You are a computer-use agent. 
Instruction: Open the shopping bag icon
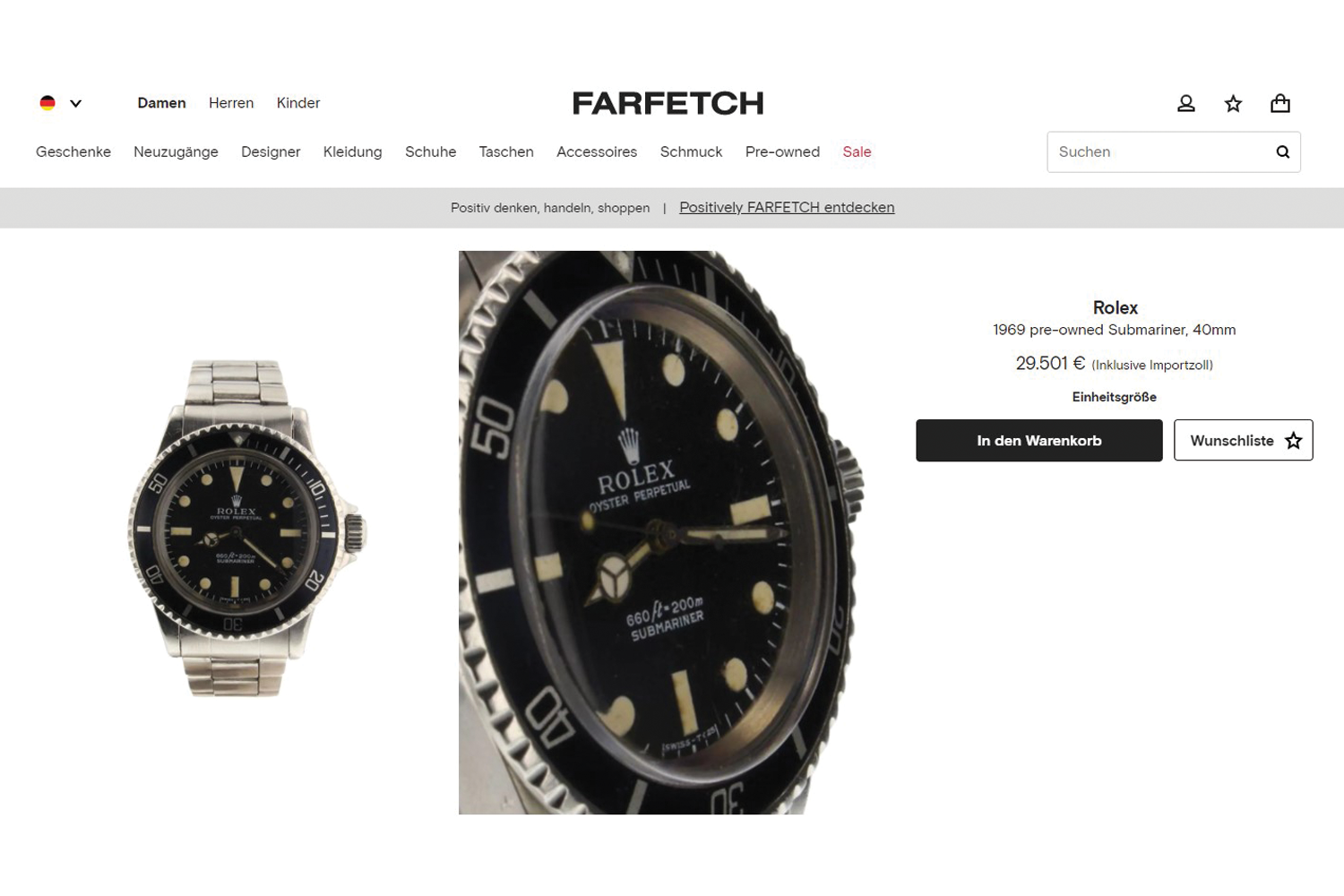(1280, 103)
